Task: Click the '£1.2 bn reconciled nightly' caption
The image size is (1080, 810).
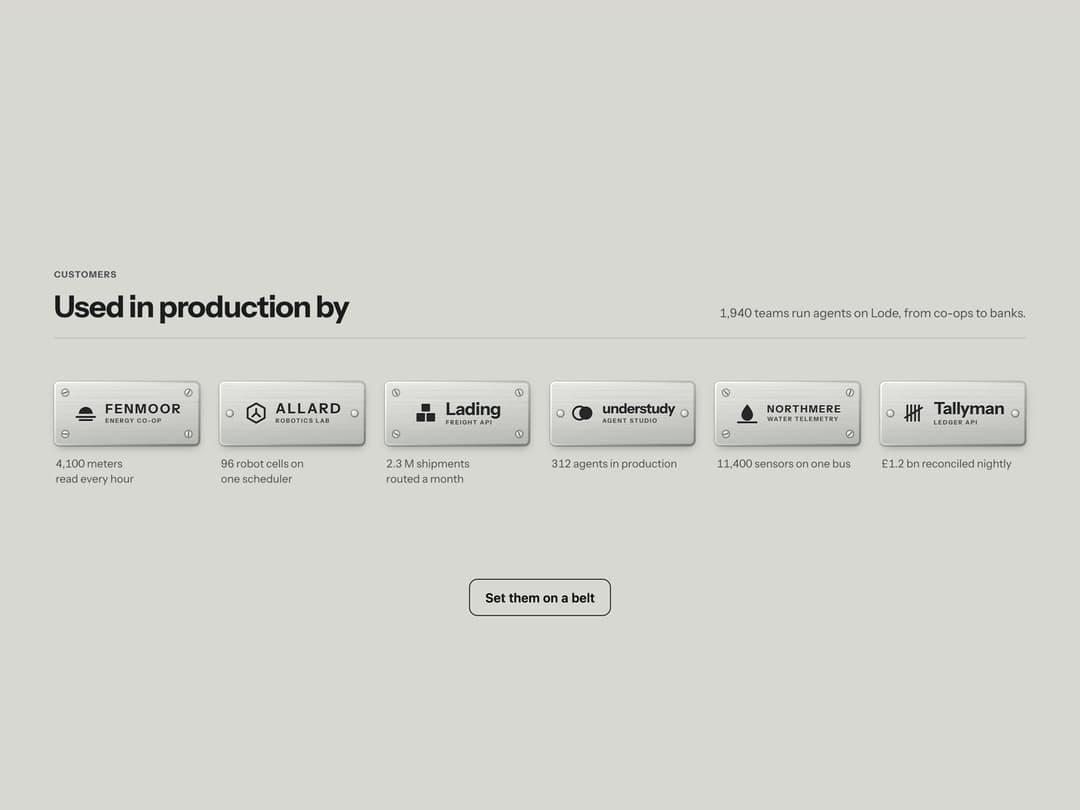Action: click(946, 464)
